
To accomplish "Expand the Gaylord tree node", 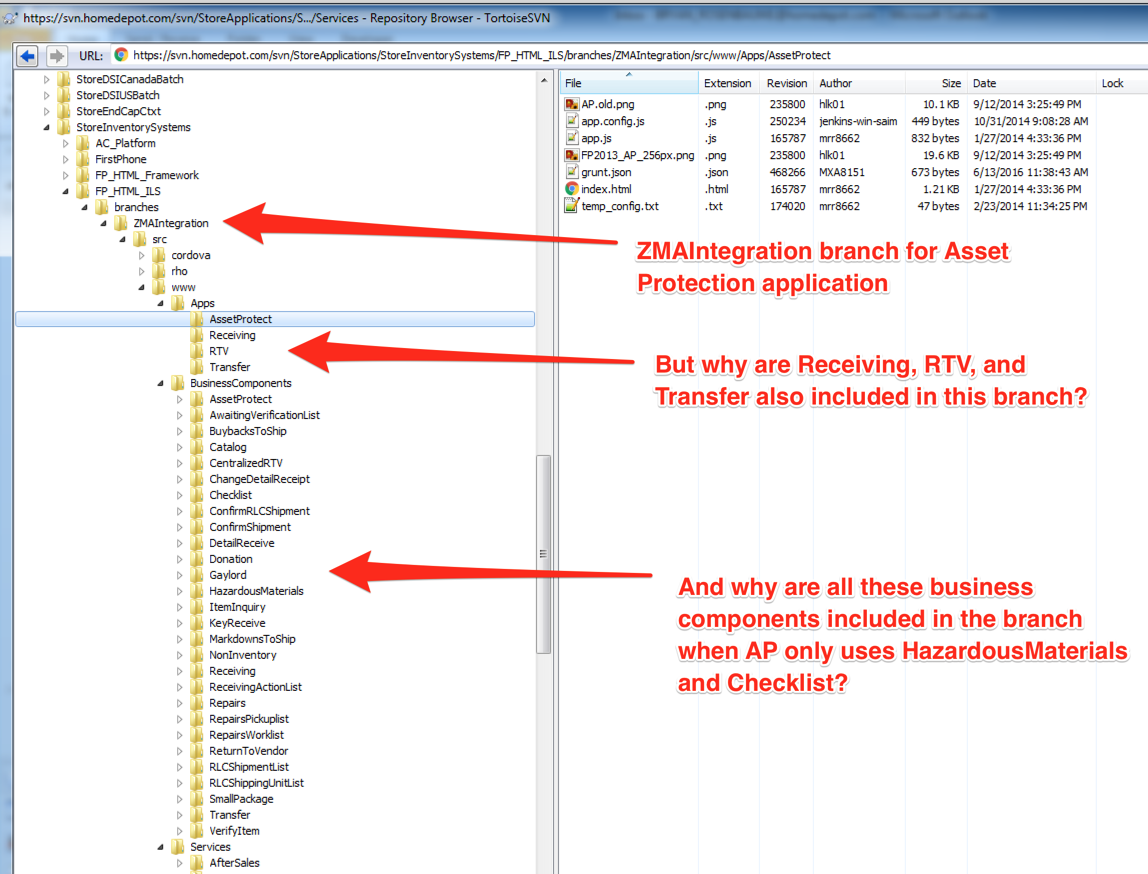I will 180,575.
